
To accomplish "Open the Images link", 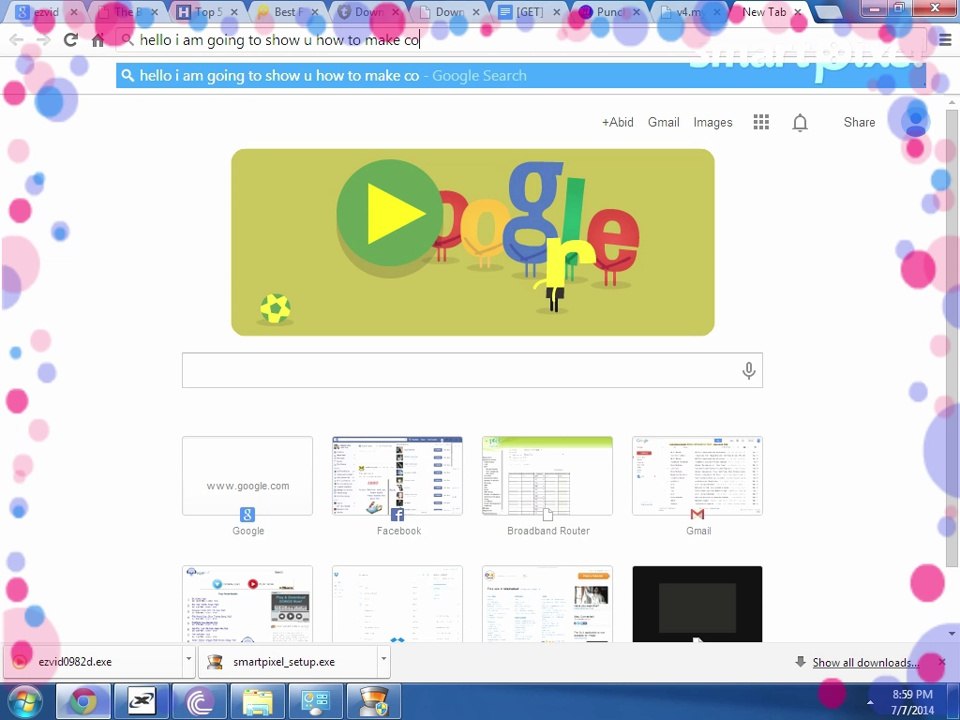I will coord(713,122).
